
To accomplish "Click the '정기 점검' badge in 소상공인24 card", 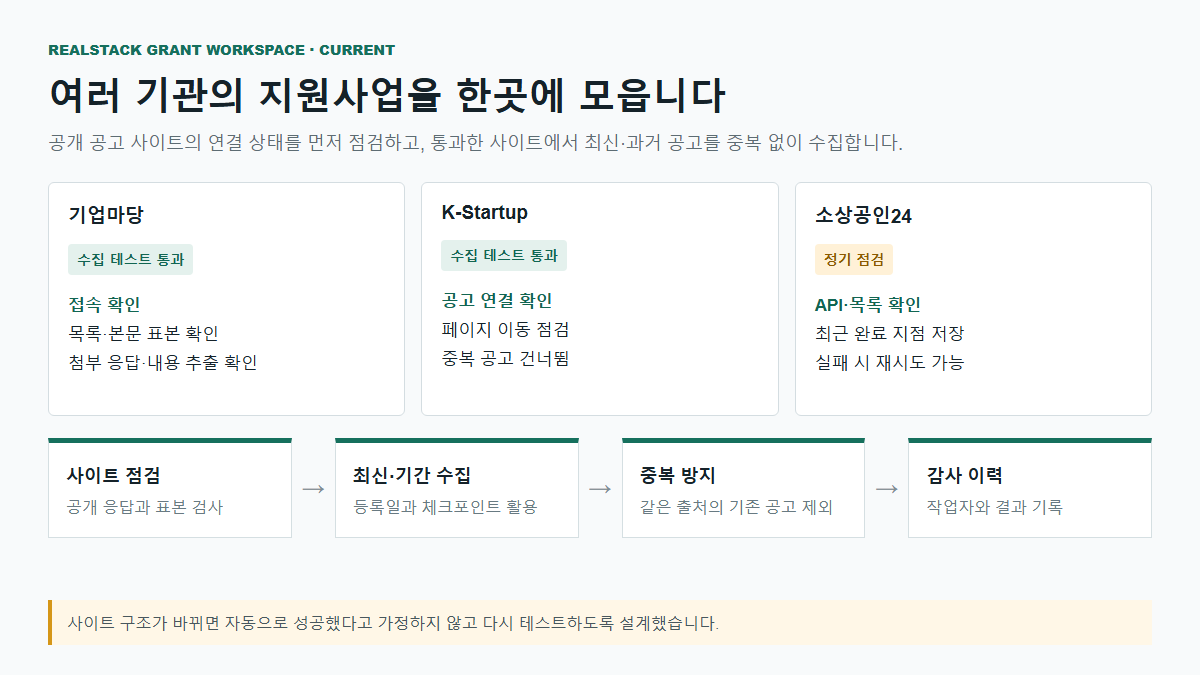I will (x=854, y=260).
